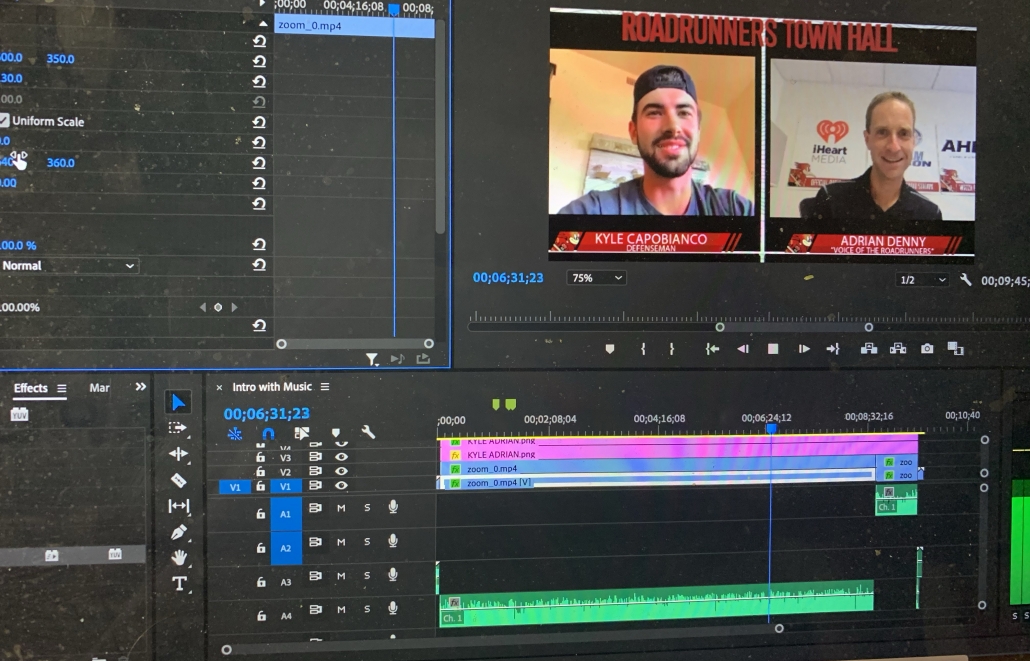
Task: Click the Lift button
Action: click(869, 349)
